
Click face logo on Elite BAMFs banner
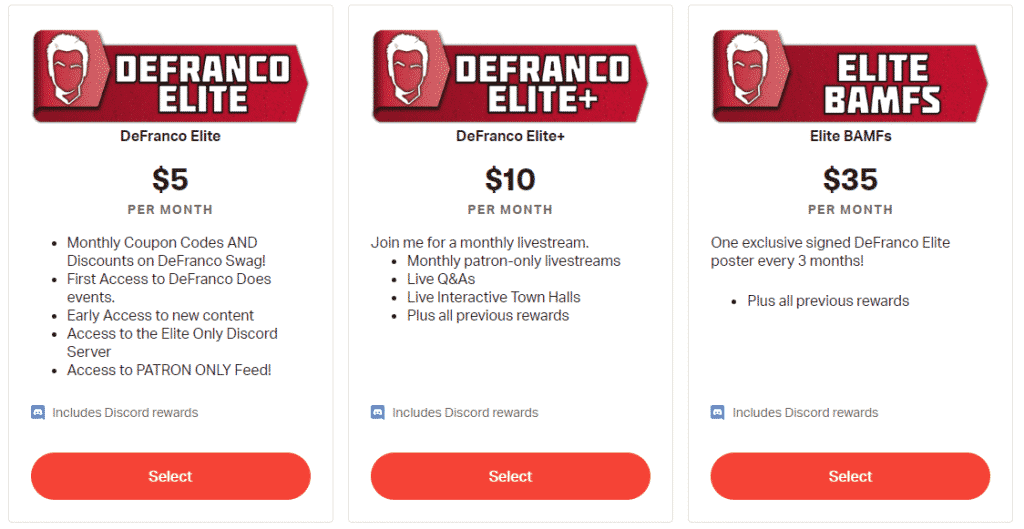point(750,72)
